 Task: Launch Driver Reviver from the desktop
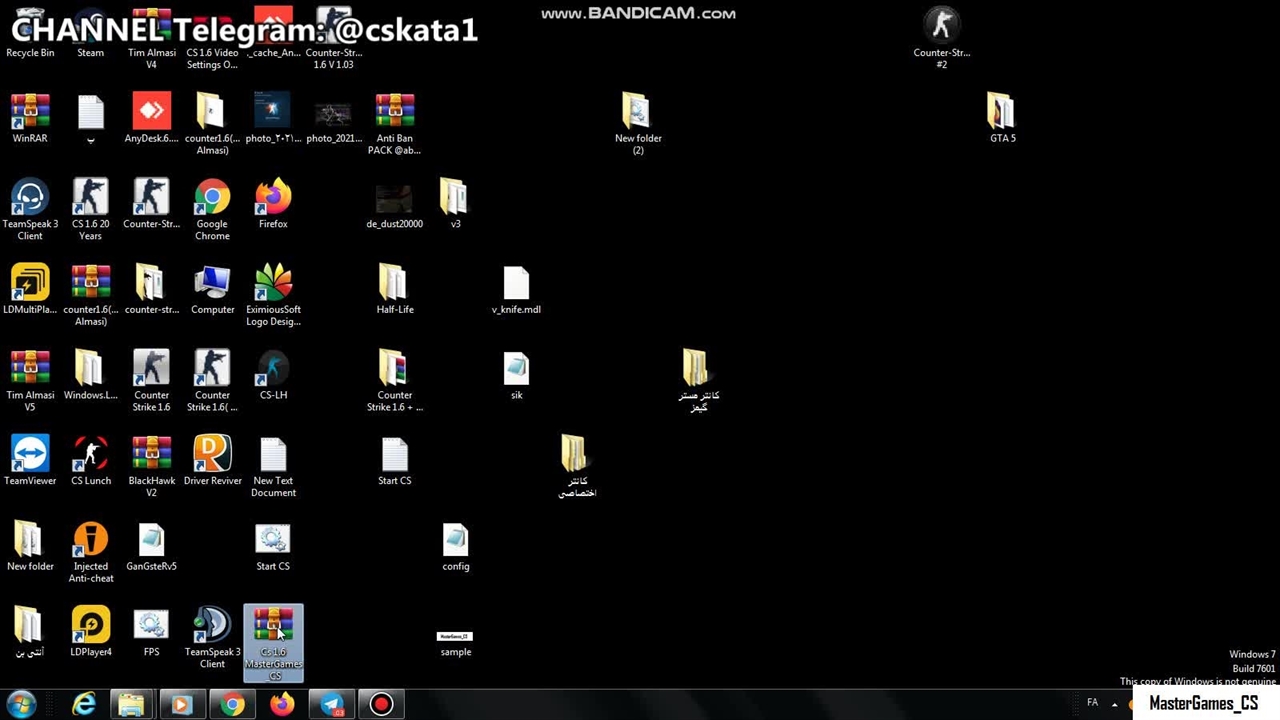click(212, 456)
